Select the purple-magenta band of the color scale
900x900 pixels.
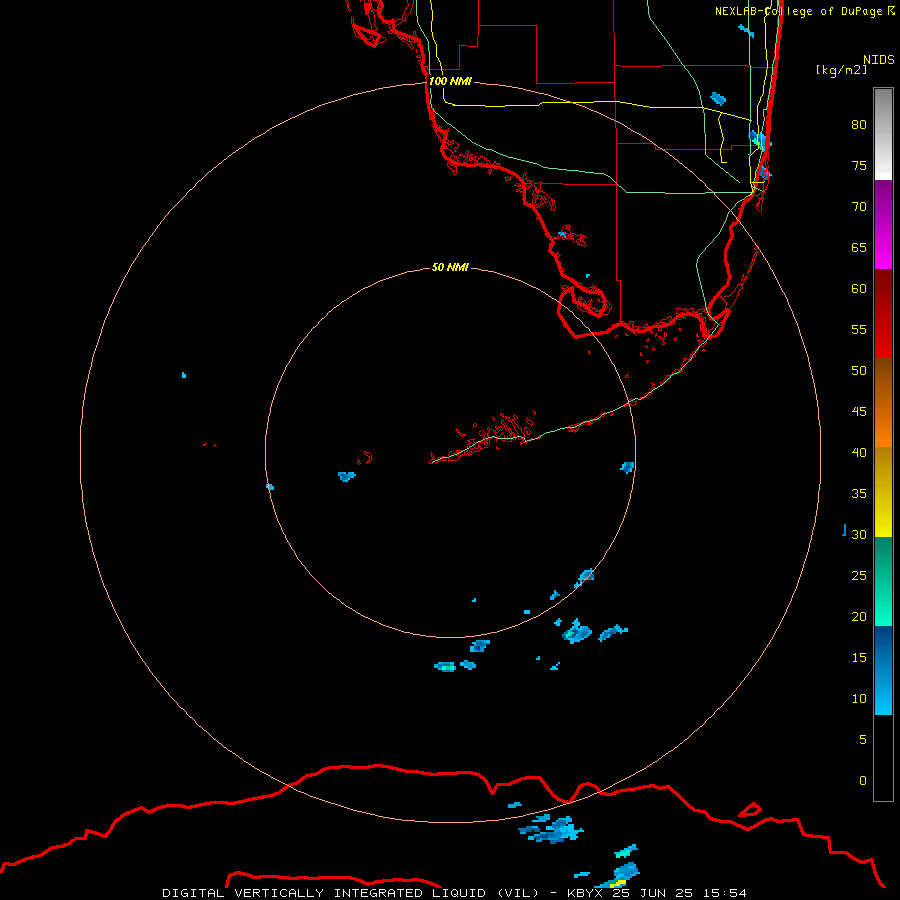coord(883,224)
